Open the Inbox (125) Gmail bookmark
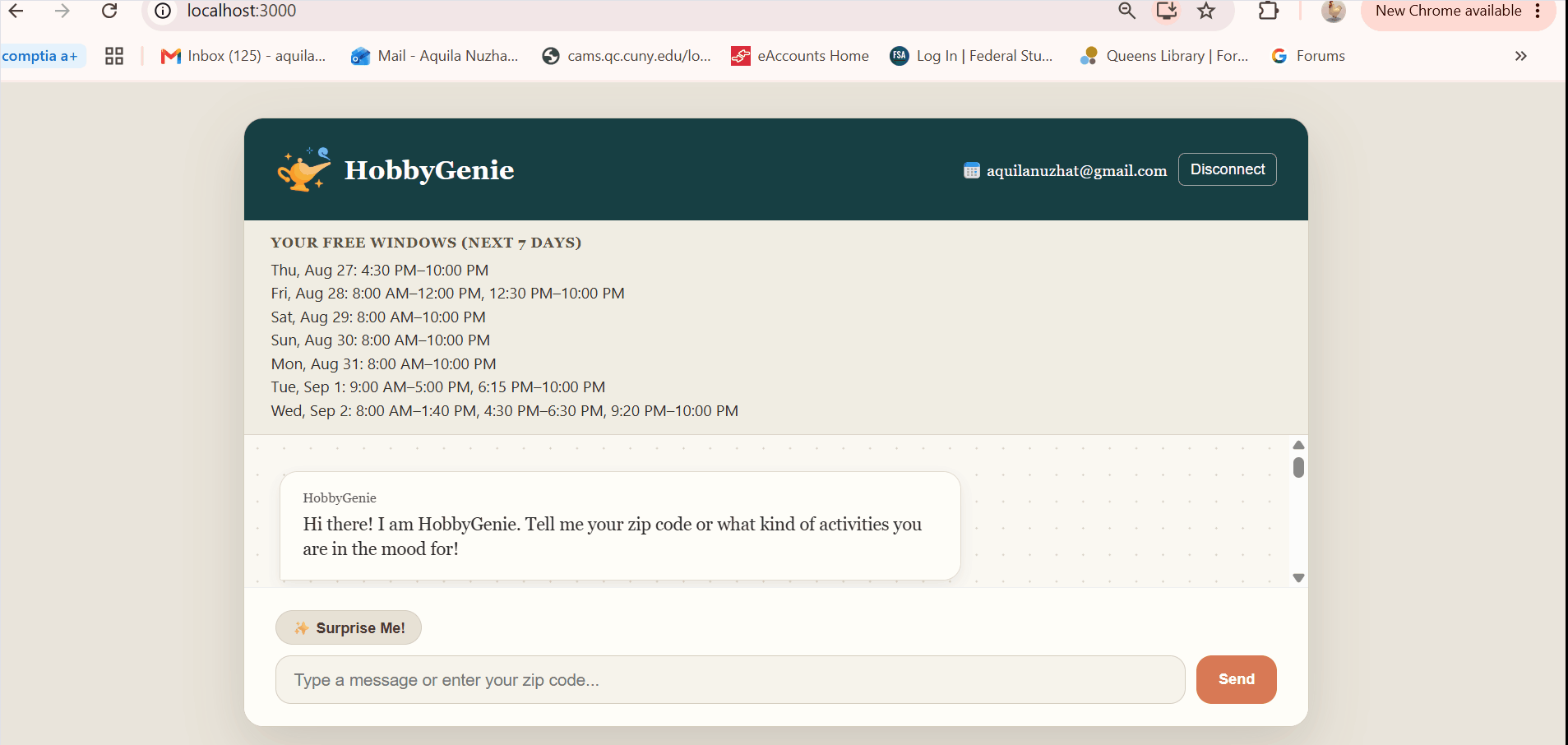This screenshot has height=745, width=1568. 243,56
